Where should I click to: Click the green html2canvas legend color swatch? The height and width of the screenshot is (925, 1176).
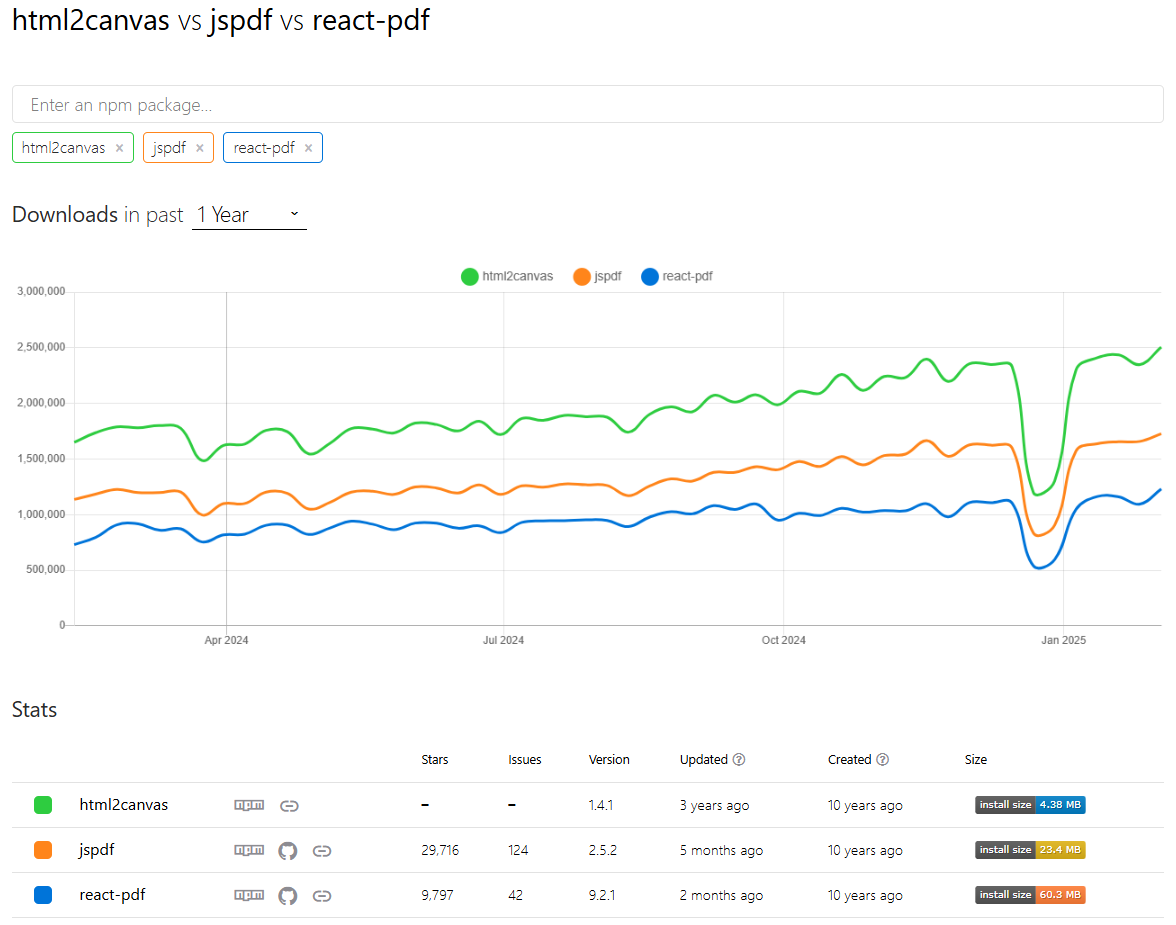coord(469,276)
